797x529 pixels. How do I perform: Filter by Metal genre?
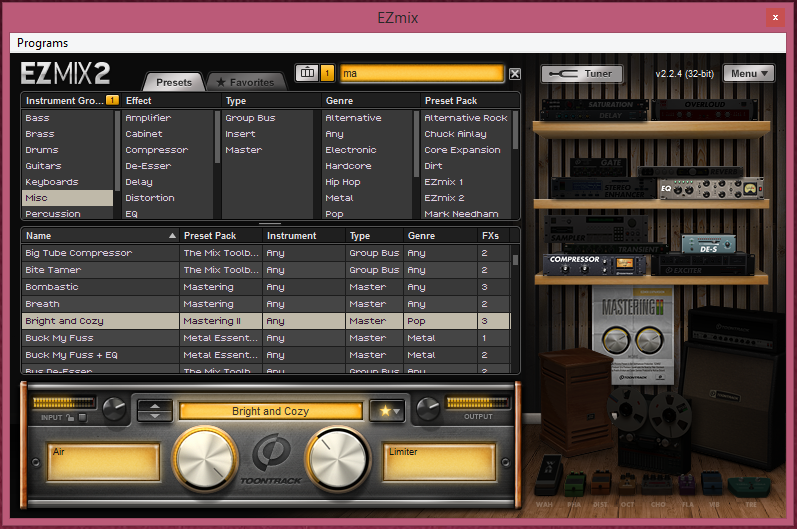(x=368, y=198)
